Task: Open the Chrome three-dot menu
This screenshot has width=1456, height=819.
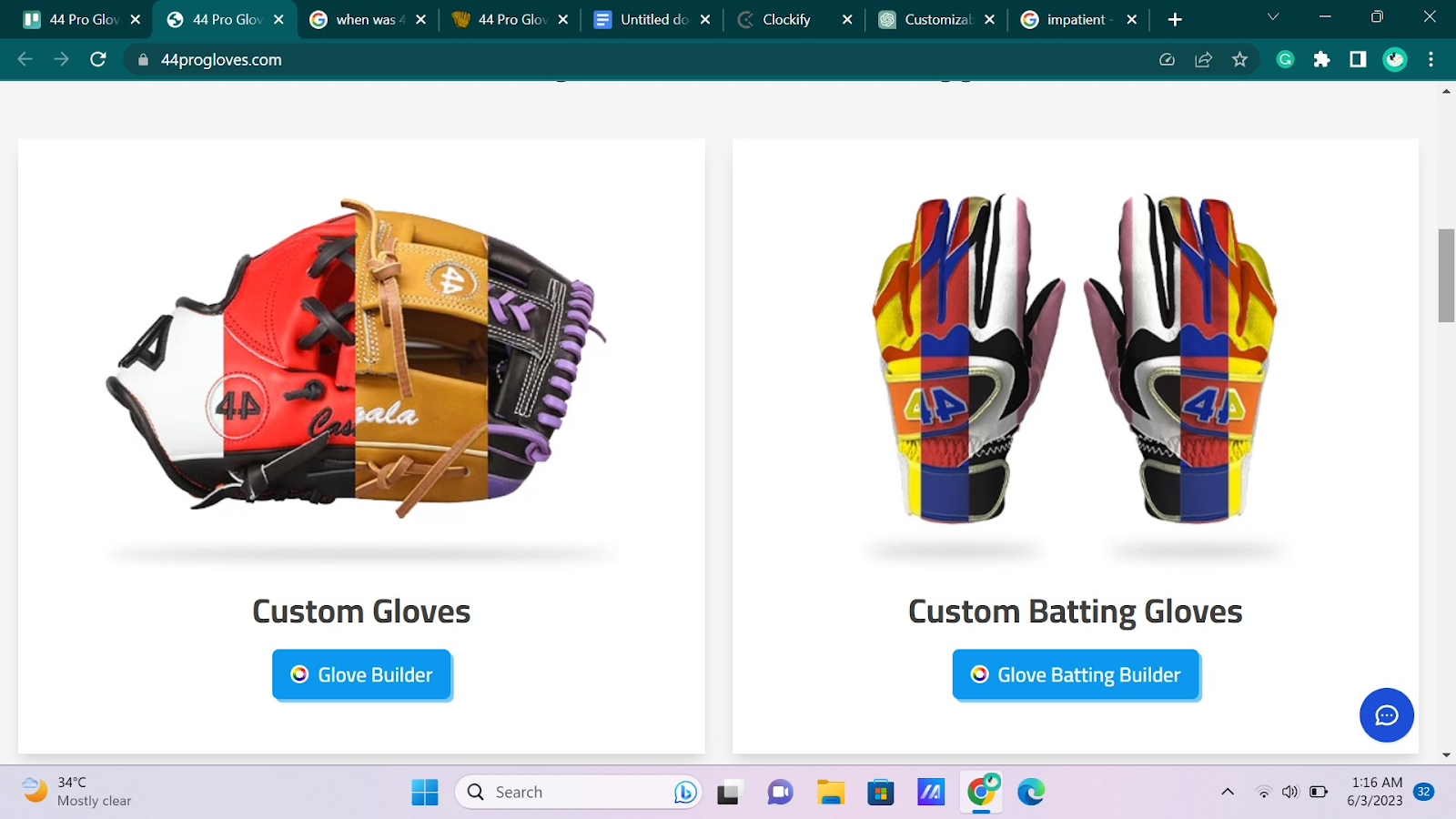Action: coord(1431,60)
